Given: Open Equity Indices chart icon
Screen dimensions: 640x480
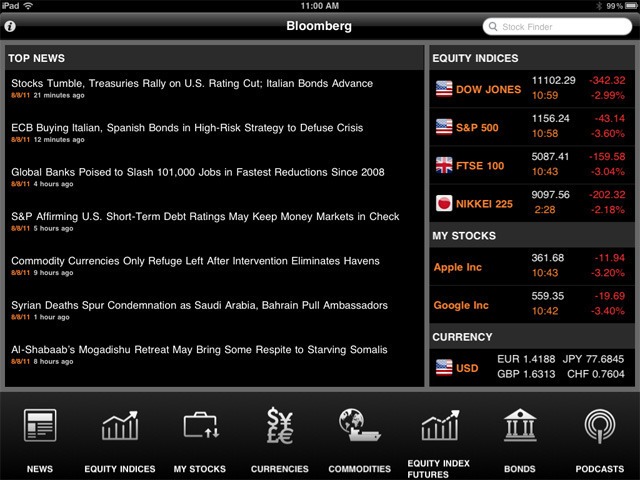Looking at the screenshot, I should [120, 428].
